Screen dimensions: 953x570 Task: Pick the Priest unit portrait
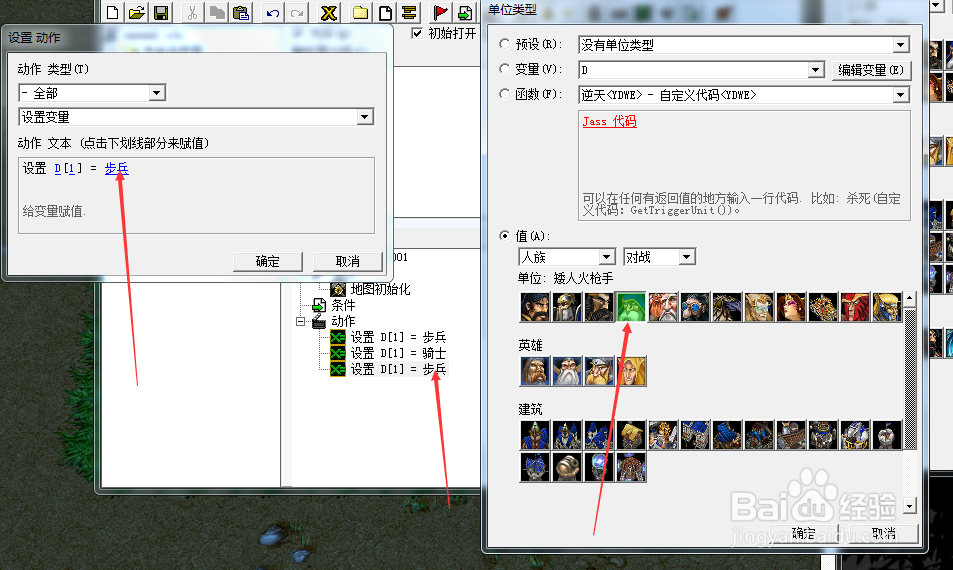point(759,307)
